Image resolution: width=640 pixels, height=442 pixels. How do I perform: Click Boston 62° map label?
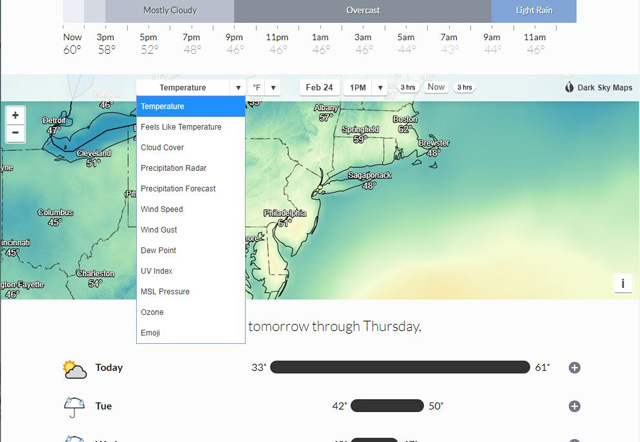point(405,124)
